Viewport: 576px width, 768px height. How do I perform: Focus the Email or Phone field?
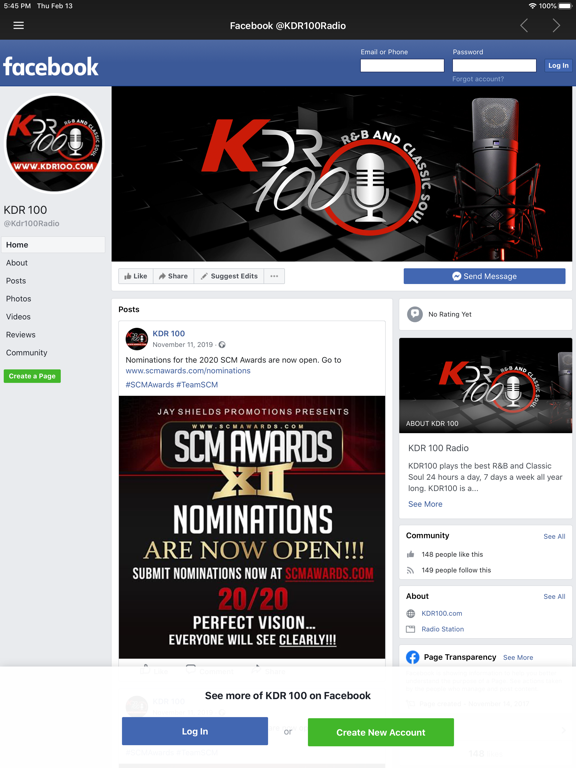[402, 66]
